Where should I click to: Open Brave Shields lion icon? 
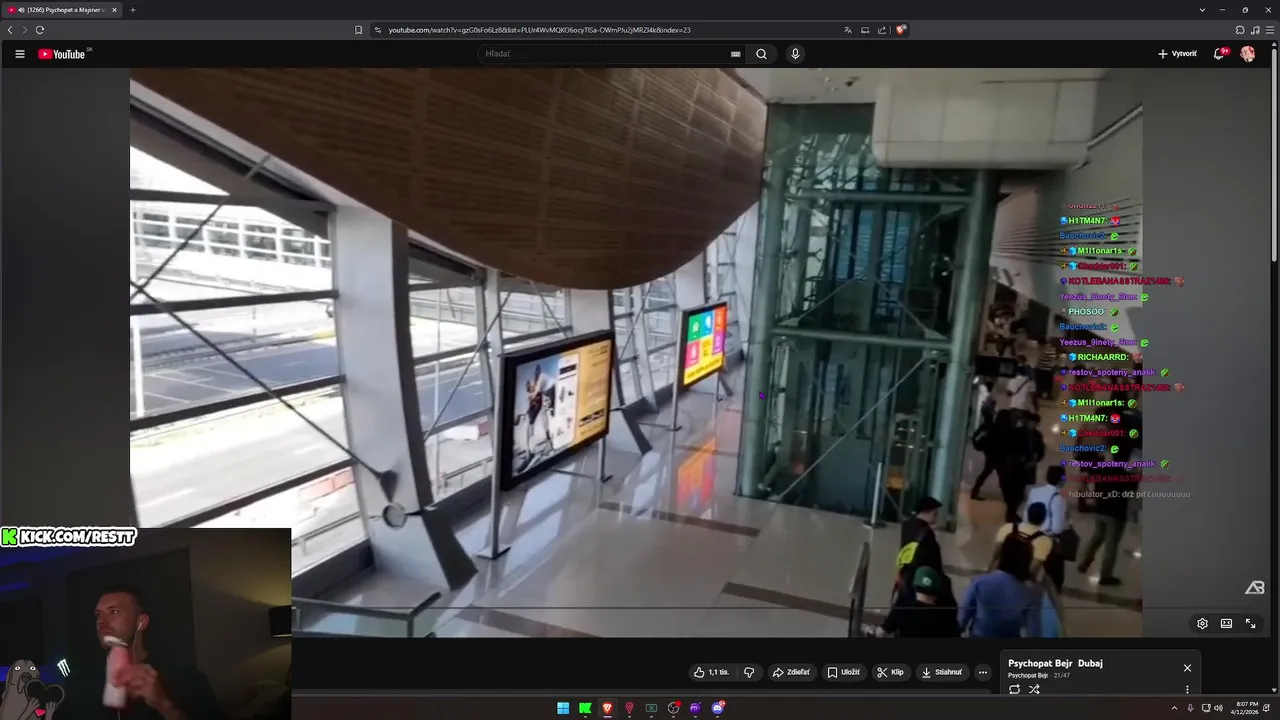point(900,30)
